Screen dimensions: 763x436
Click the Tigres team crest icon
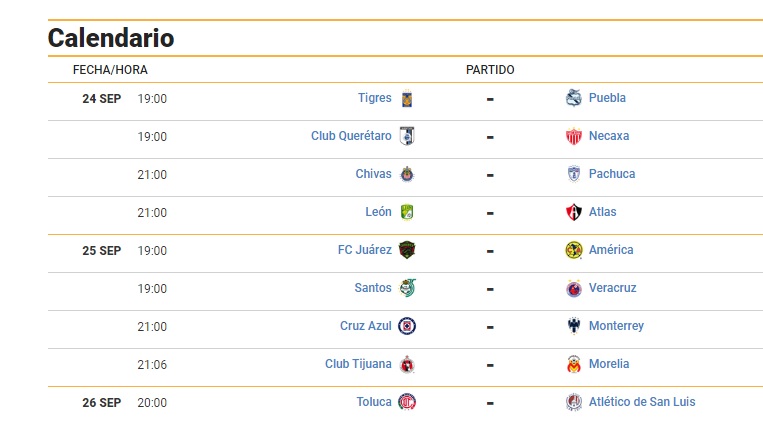click(407, 98)
